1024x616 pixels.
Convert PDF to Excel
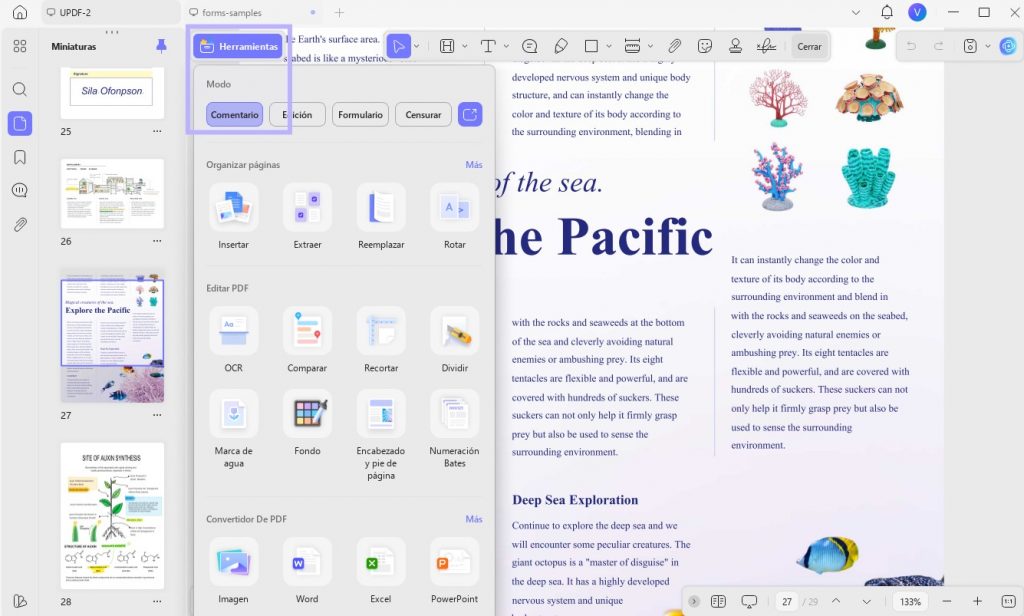(381, 572)
